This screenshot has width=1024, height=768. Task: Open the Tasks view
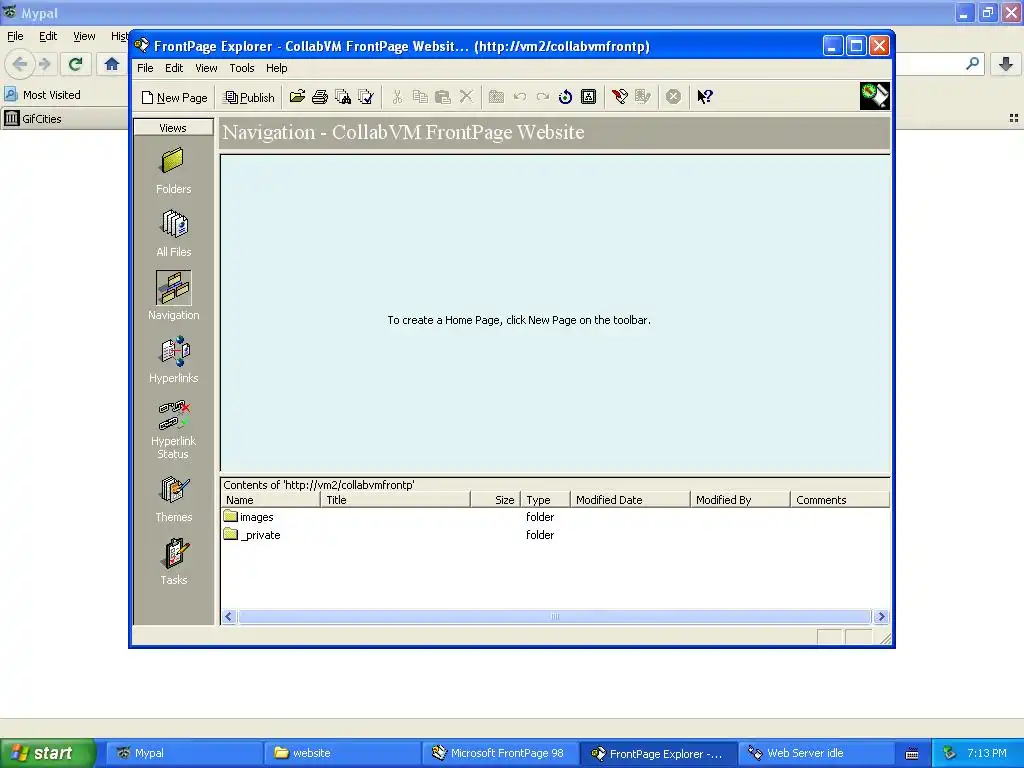173,562
